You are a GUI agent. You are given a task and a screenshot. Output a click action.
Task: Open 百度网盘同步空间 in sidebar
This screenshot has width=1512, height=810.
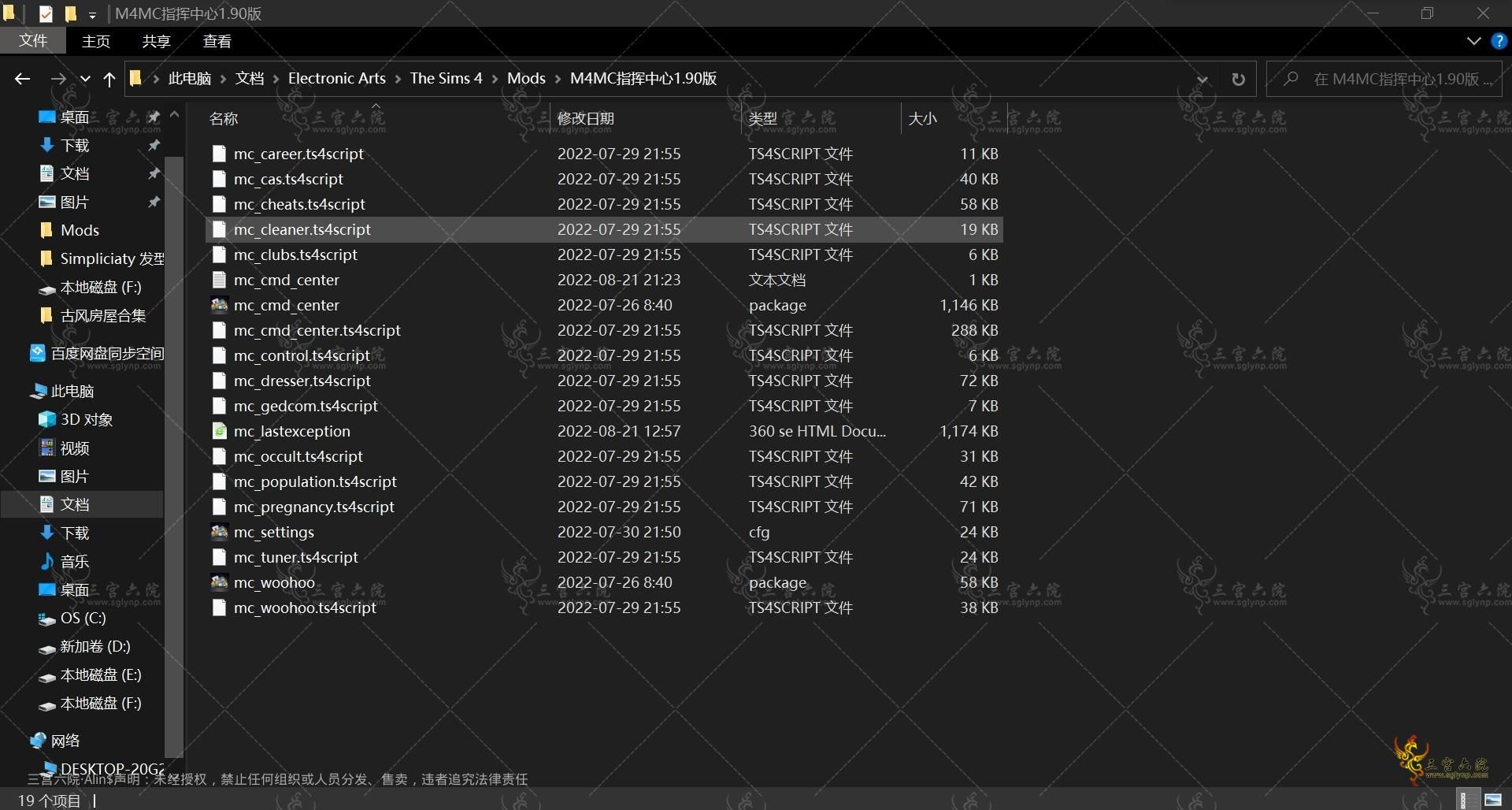[107, 353]
